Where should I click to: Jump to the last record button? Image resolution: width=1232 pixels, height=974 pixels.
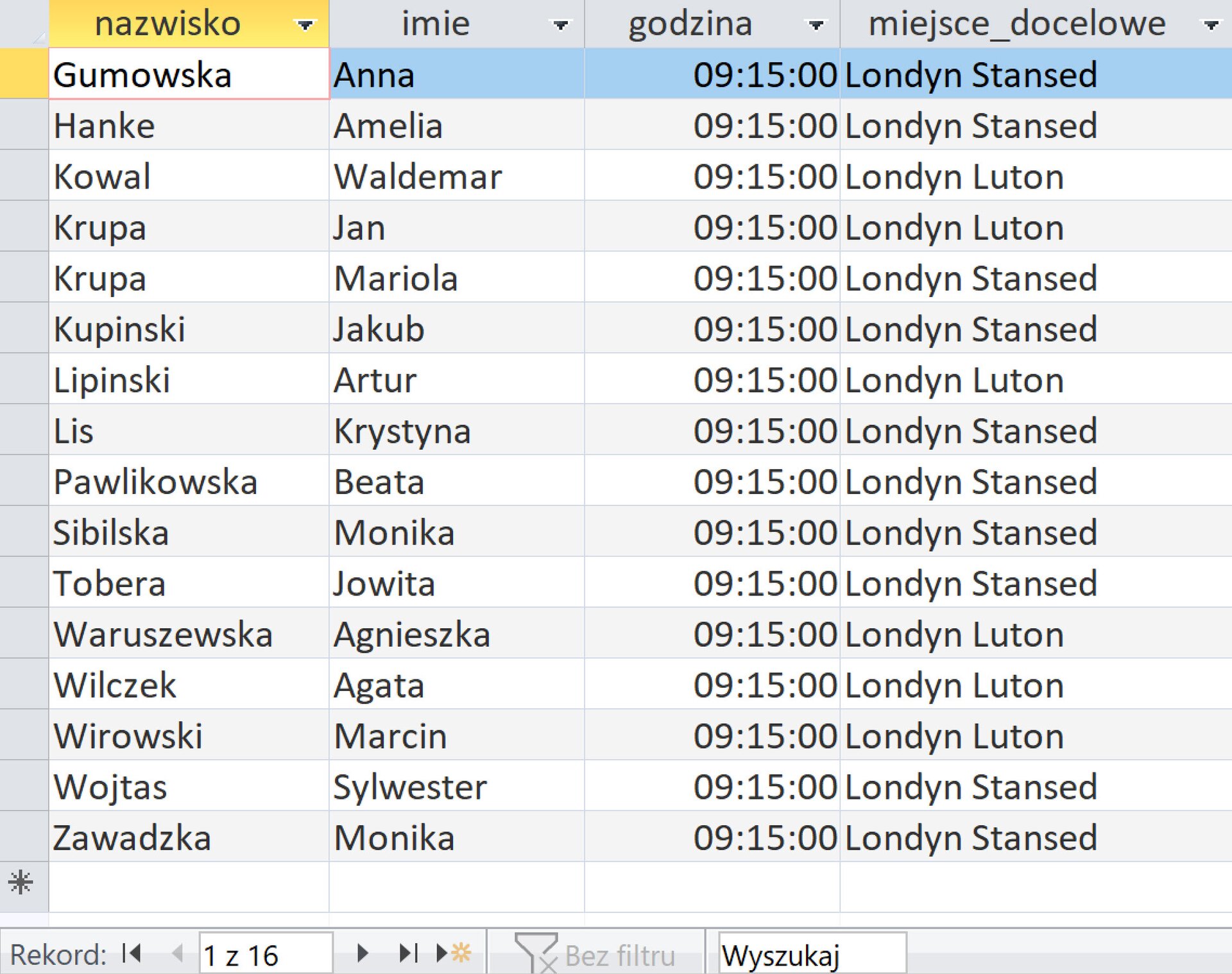tap(408, 953)
